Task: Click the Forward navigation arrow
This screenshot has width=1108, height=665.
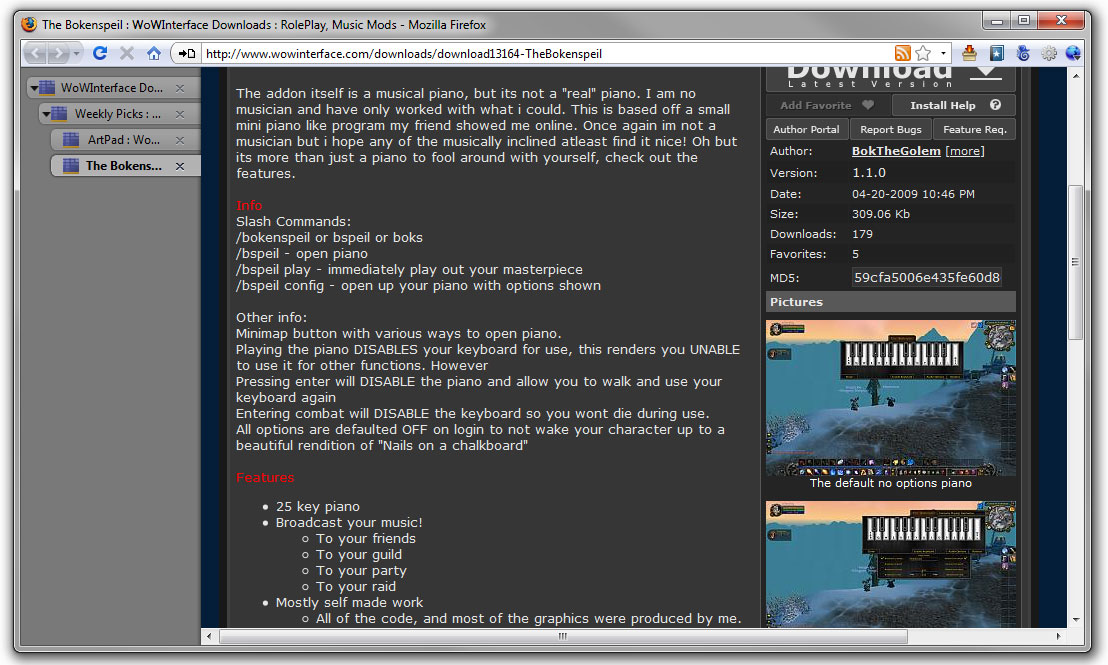Action: [x=59, y=53]
